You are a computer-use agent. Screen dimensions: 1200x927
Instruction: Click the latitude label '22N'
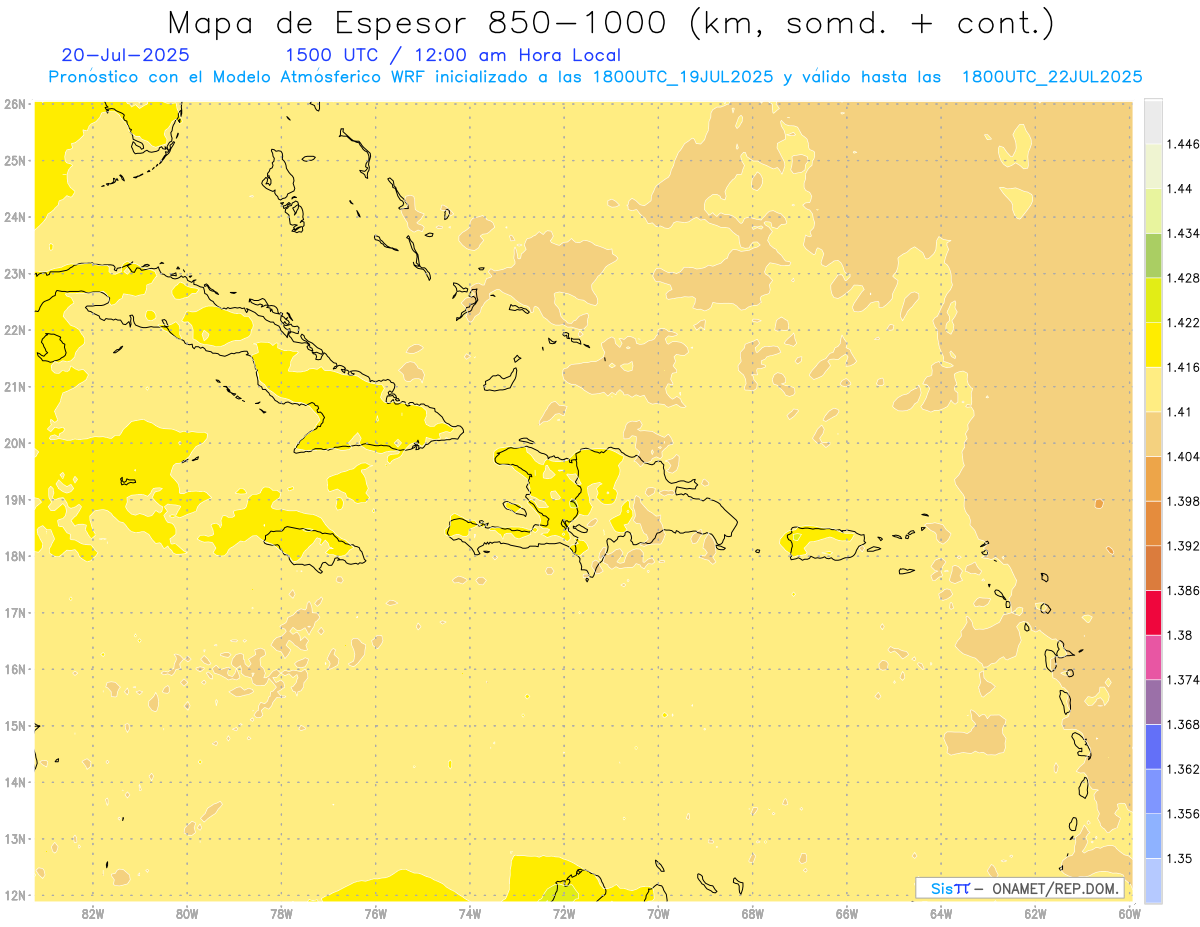15,330
